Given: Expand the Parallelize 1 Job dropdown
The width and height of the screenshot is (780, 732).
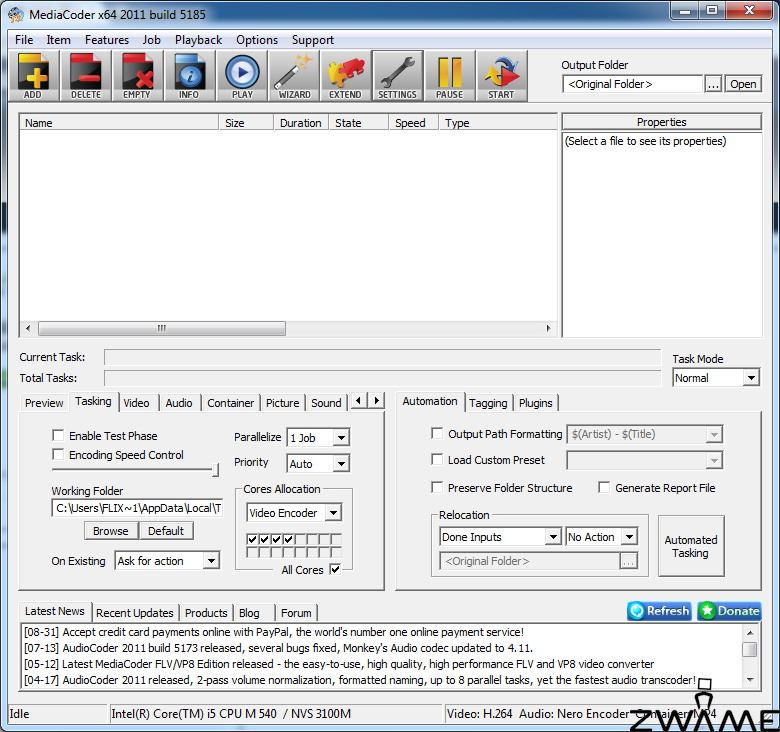Looking at the screenshot, I should coord(341,438).
